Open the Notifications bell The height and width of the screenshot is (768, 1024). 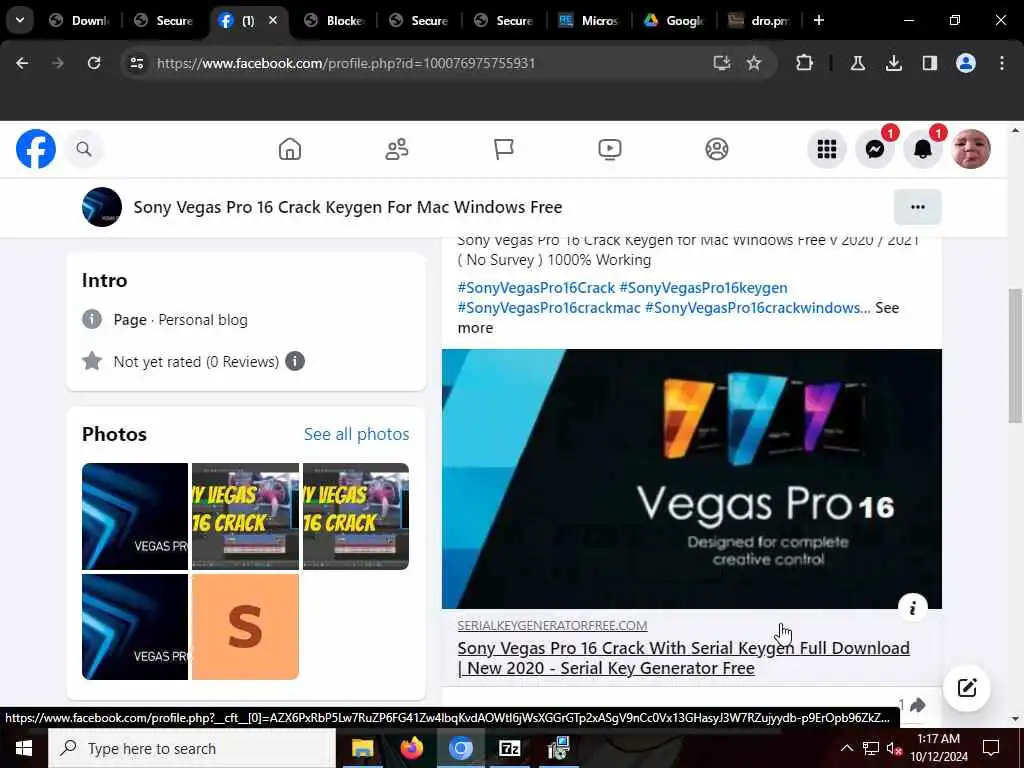(923, 149)
